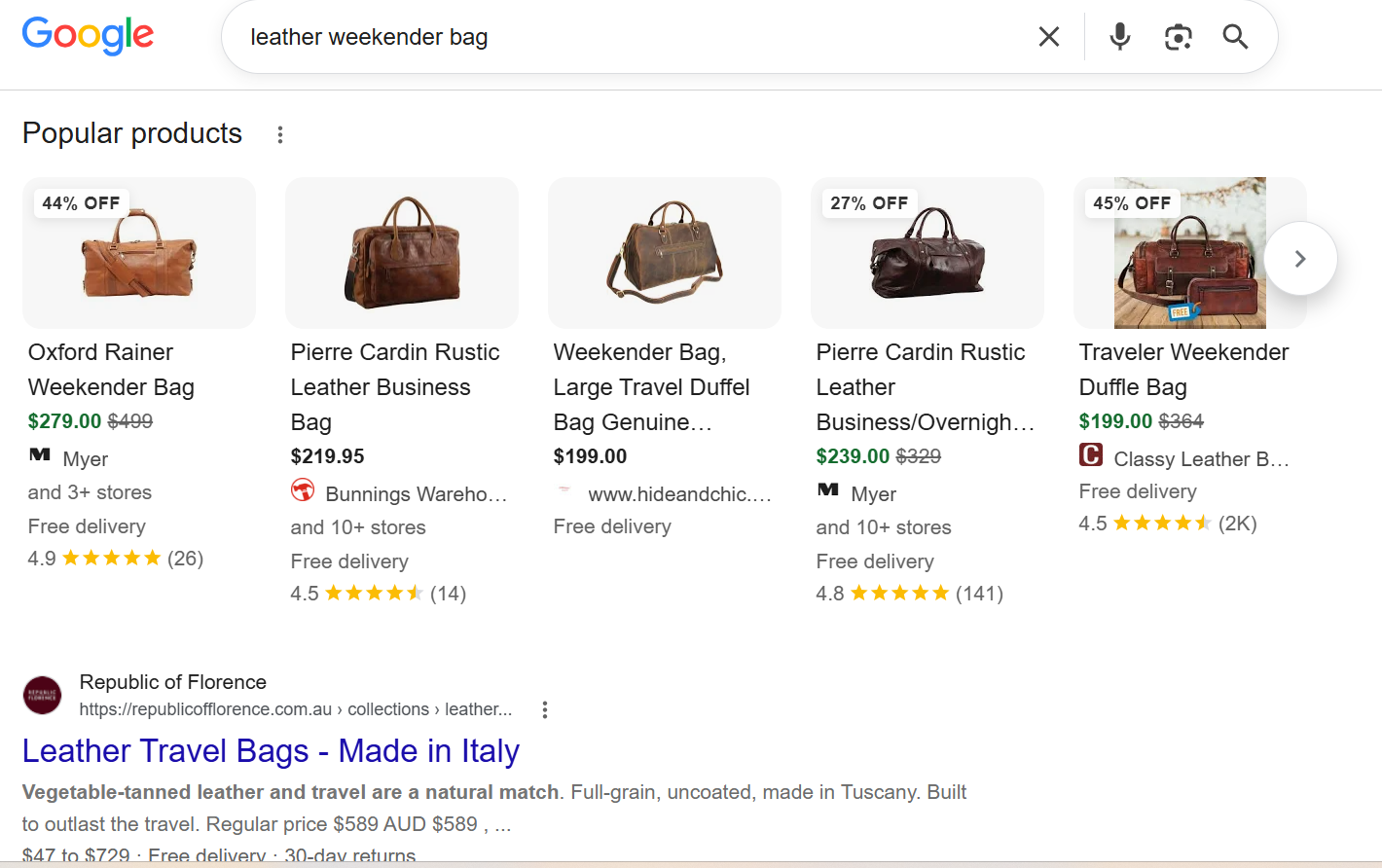Clear the search query with X icon
Screen dimensions: 1382x868
pos(1049,37)
